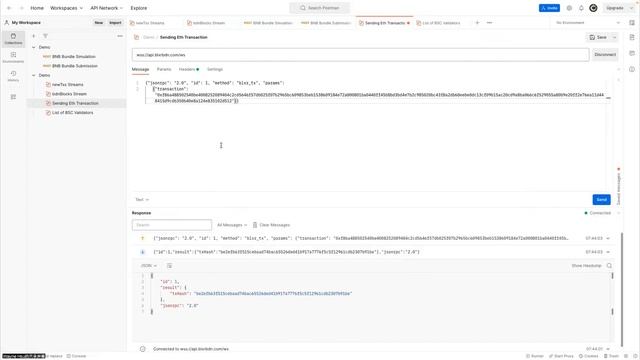Click the Disconnect button

(605, 55)
